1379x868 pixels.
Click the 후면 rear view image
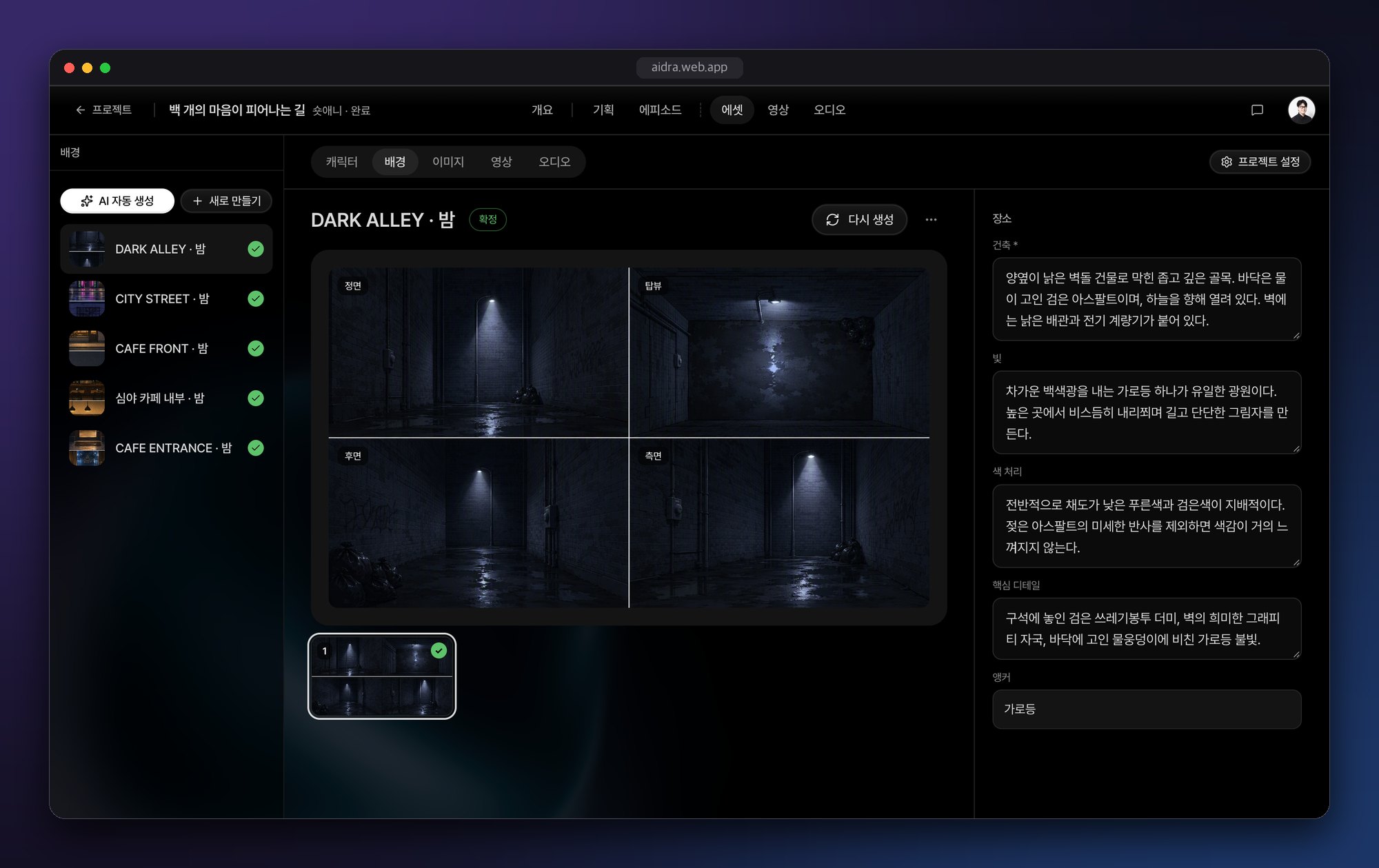[x=479, y=523]
